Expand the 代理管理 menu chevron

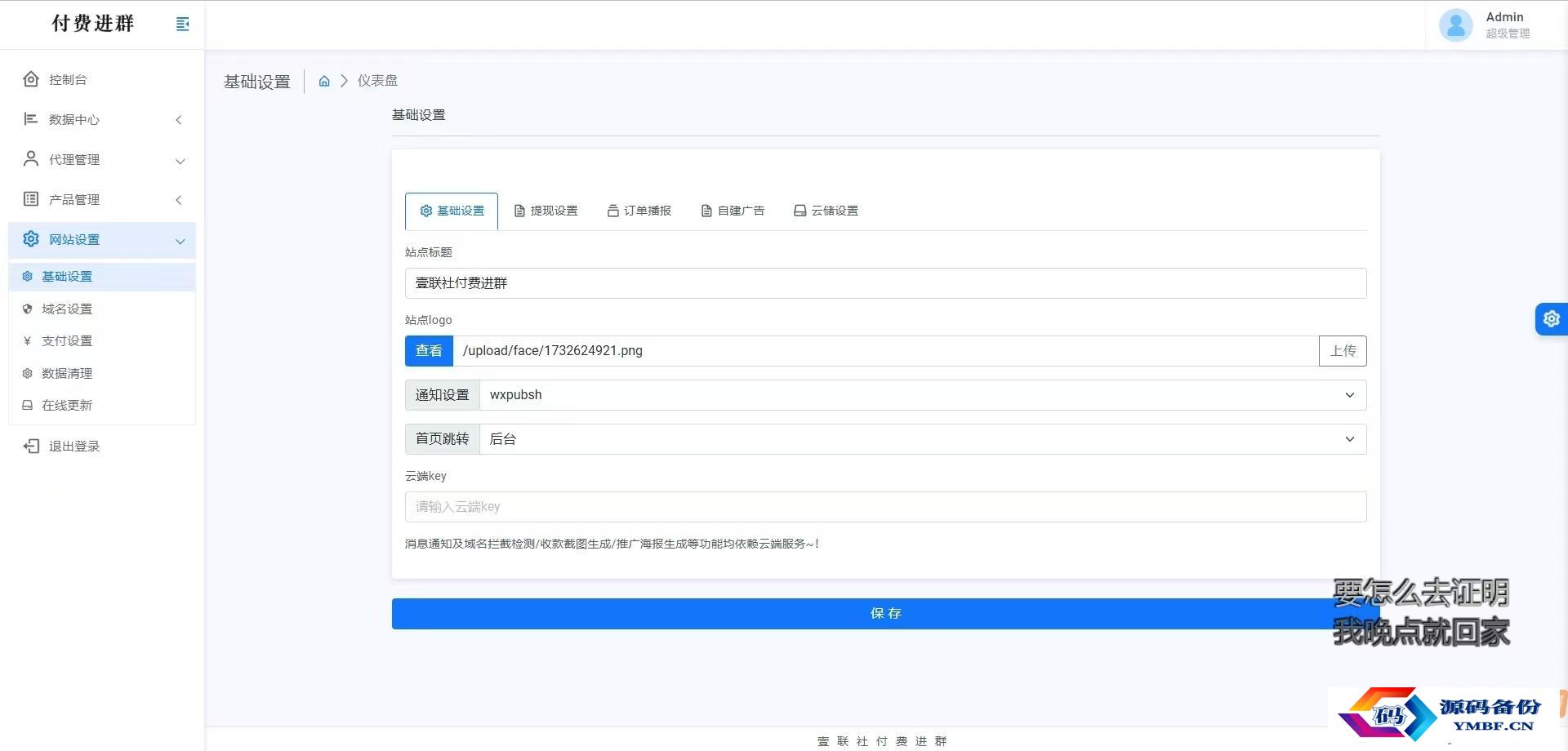tap(180, 161)
